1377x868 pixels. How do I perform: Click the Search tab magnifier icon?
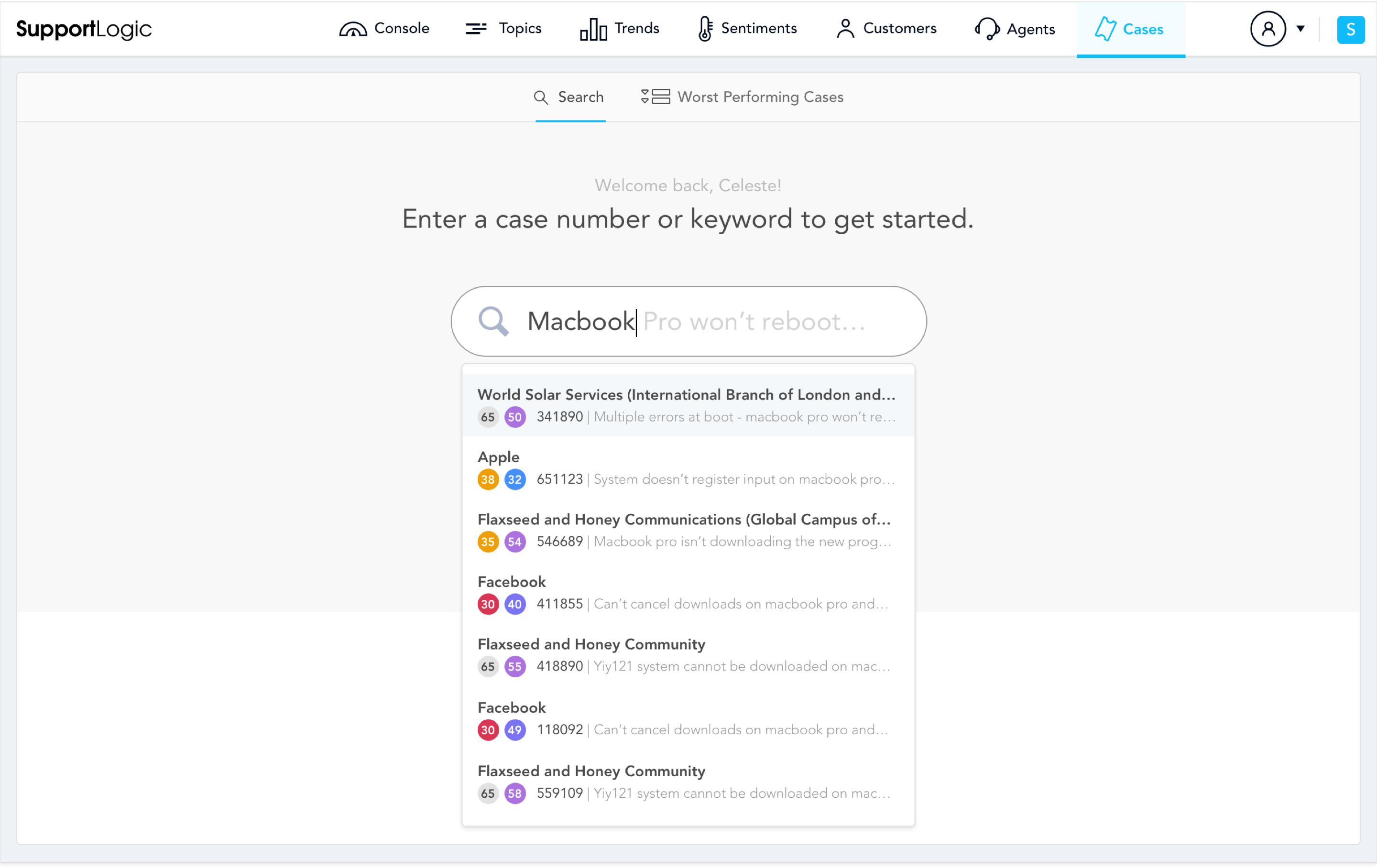pyautogui.click(x=540, y=97)
